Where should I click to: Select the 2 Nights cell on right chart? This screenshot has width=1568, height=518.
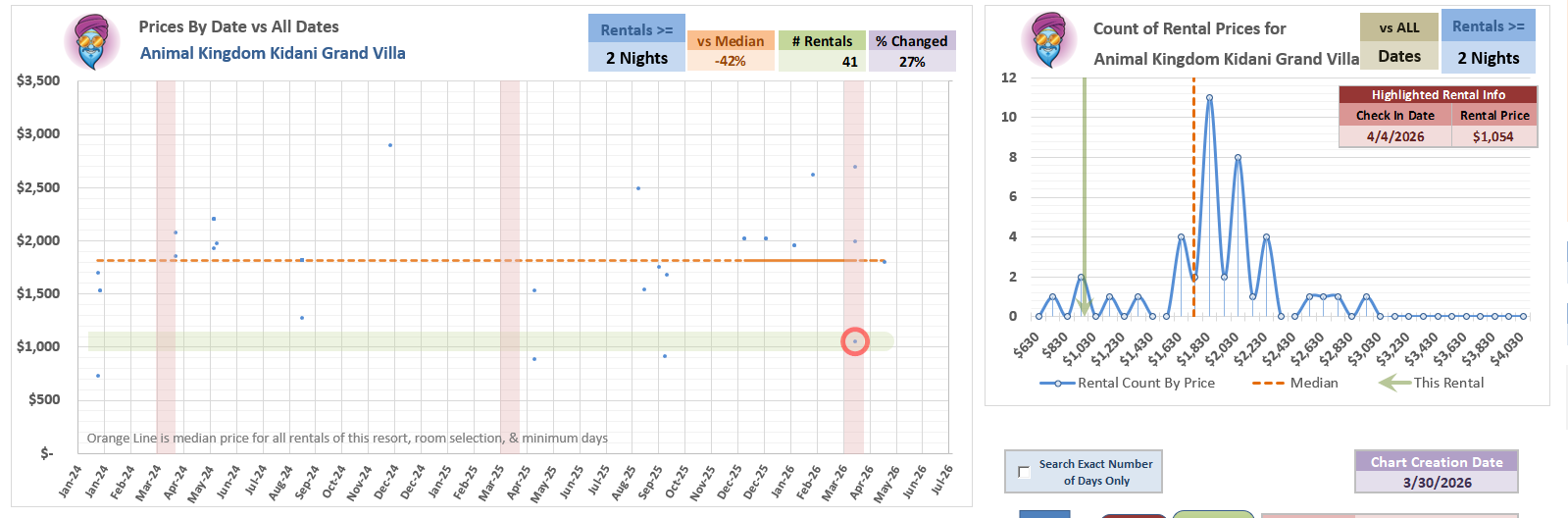(x=1488, y=57)
